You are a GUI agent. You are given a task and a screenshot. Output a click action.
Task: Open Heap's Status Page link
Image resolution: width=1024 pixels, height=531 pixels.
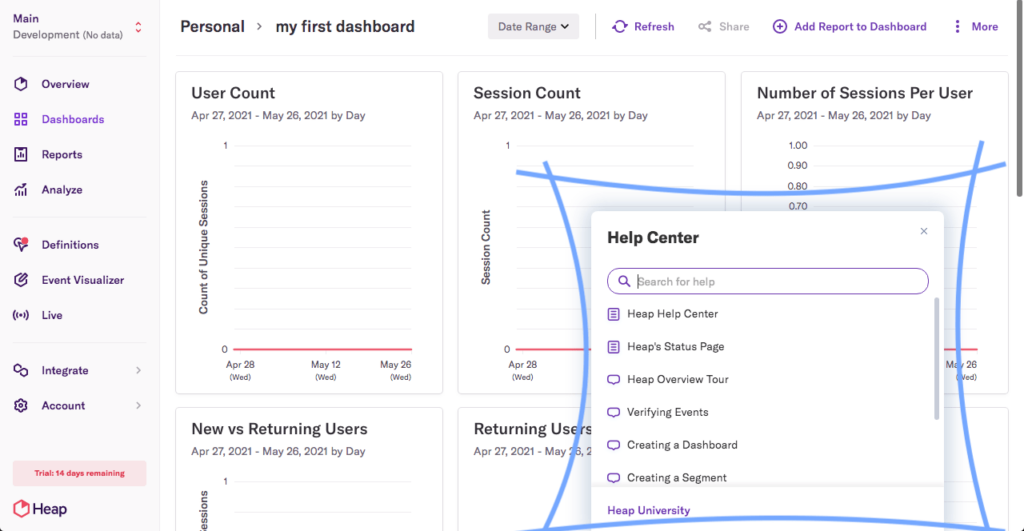[x=675, y=347]
